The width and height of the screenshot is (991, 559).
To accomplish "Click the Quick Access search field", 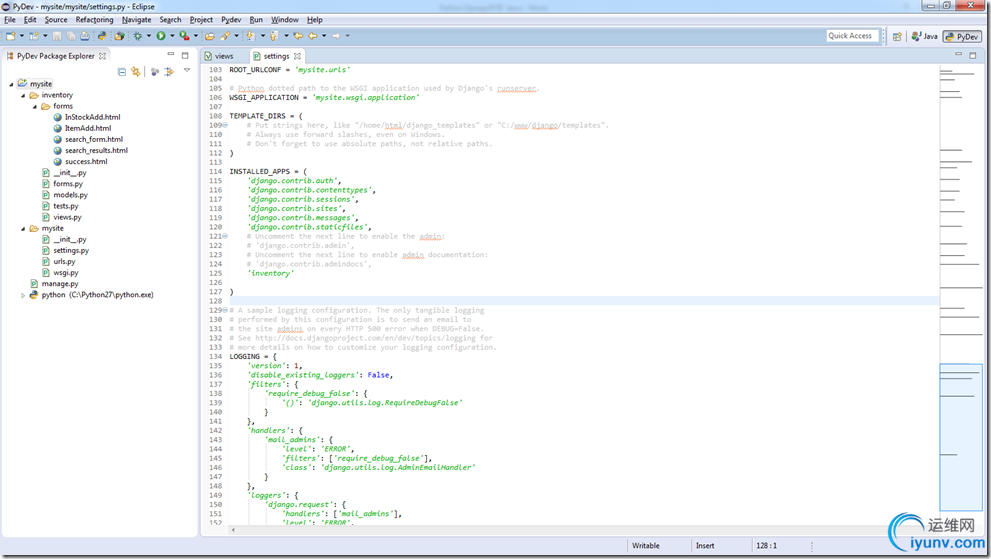I will click(x=852, y=36).
